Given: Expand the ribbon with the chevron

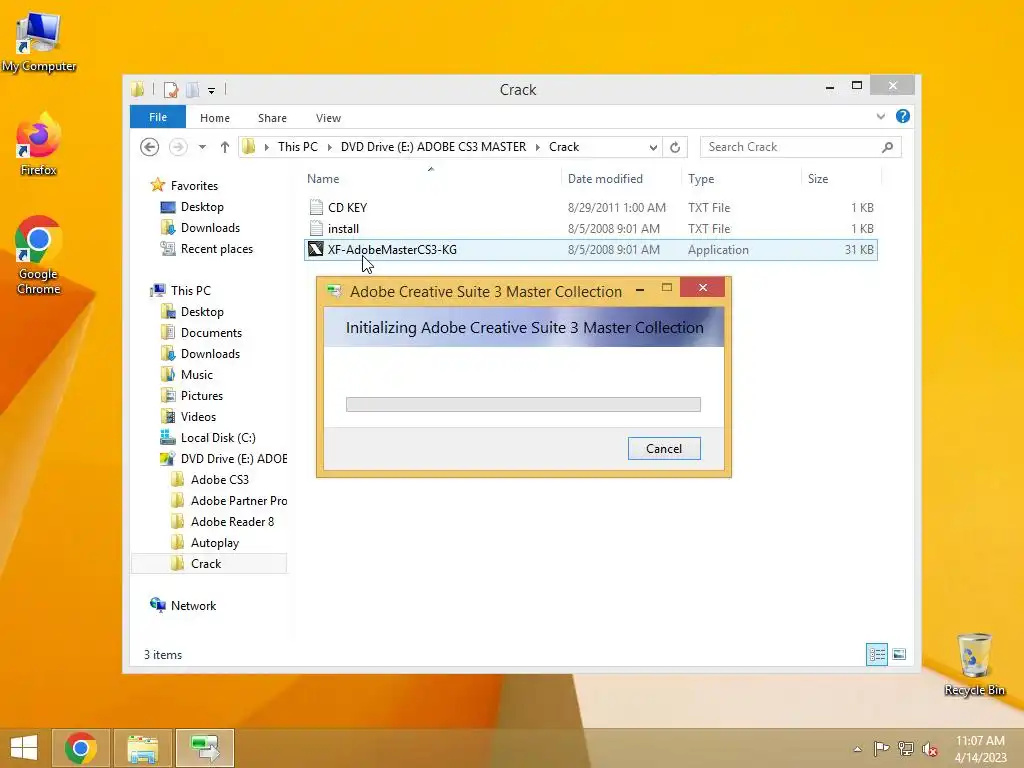Looking at the screenshot, I should pos(881,116).
